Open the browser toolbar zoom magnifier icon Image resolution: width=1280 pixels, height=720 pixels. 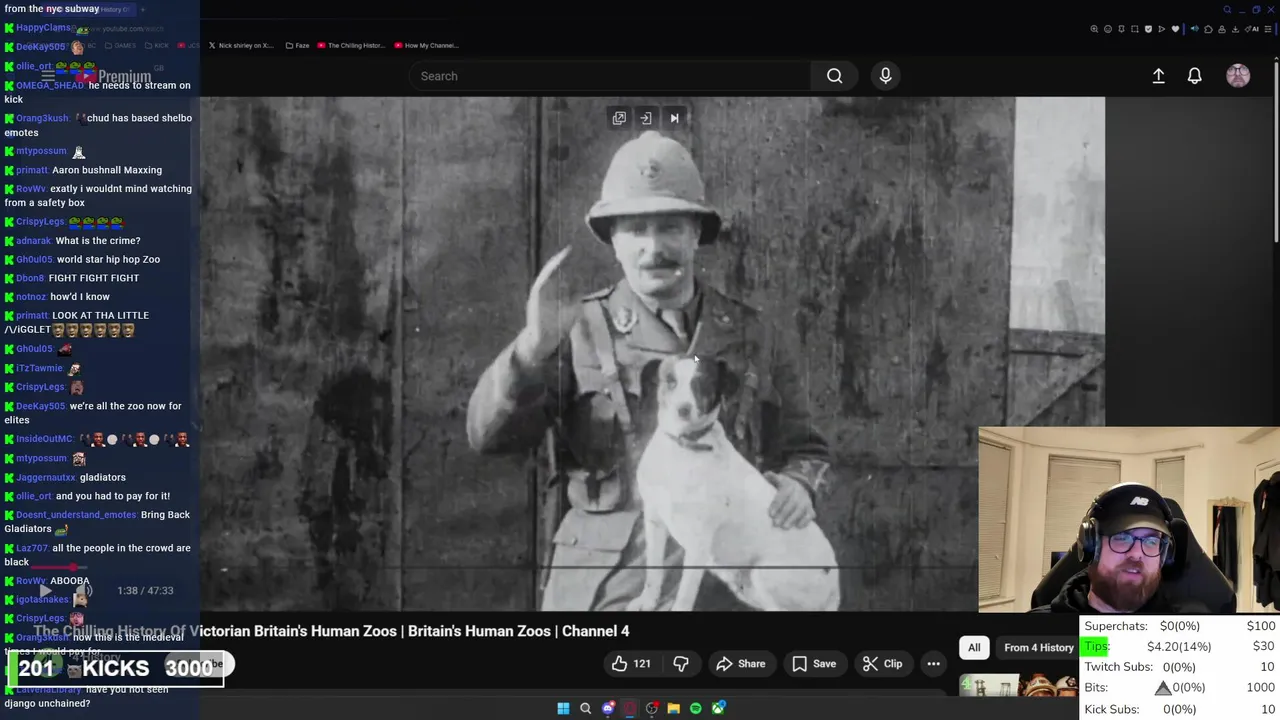pos(1094,29)
